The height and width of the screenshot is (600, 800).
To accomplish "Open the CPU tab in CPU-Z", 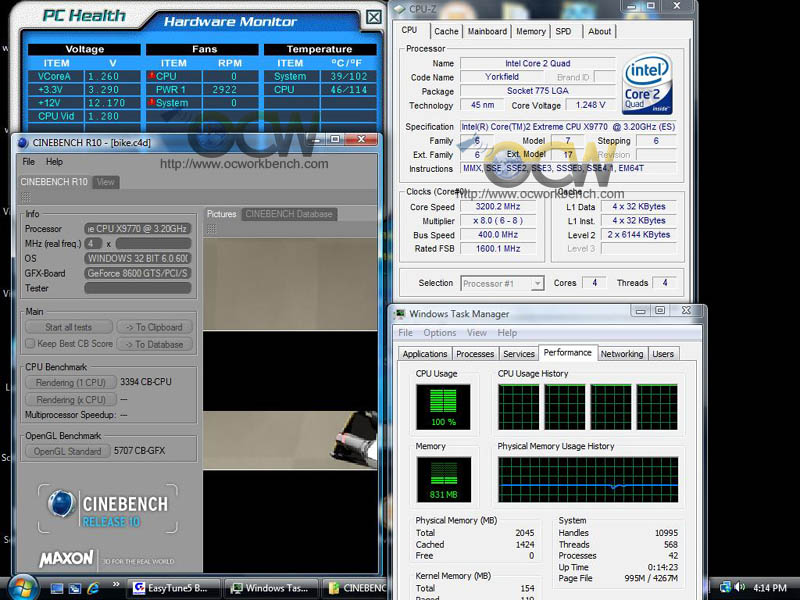I will click(410, 30).
